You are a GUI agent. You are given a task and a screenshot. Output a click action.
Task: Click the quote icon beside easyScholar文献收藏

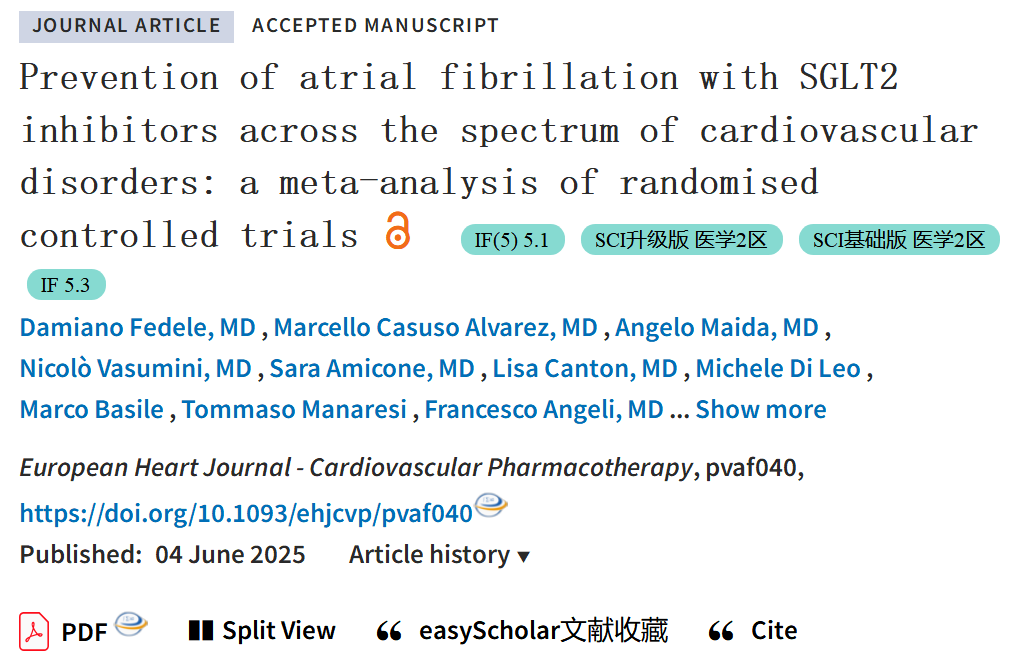pyautogui.click(x=389, y=631)
